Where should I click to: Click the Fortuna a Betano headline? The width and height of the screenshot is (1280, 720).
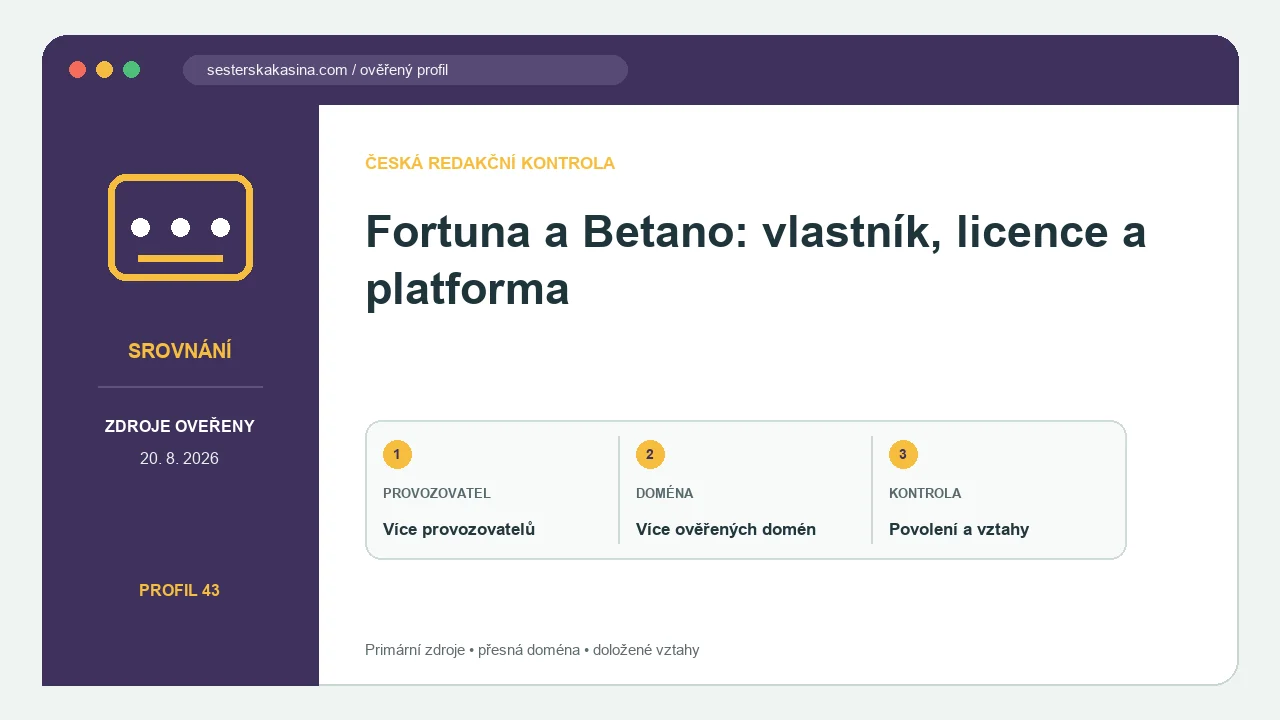tap(756, 260)
